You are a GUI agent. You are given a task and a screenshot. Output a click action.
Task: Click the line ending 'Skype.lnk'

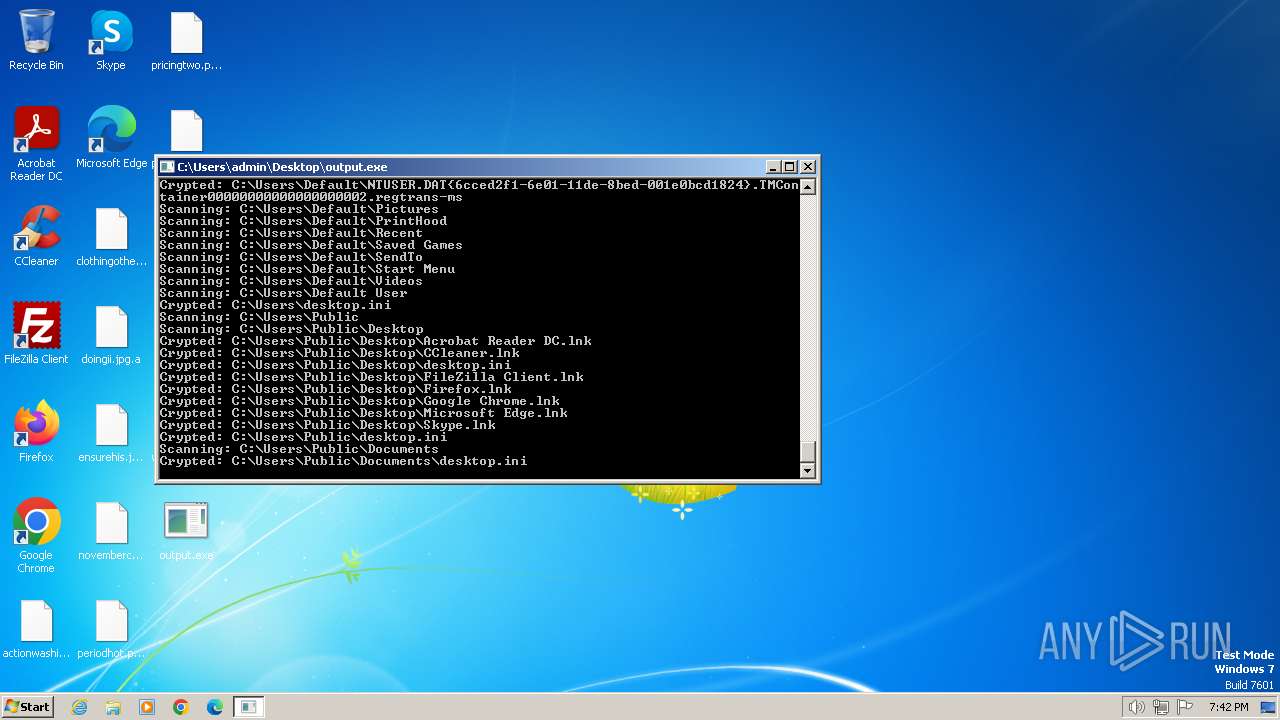(327, 425)
